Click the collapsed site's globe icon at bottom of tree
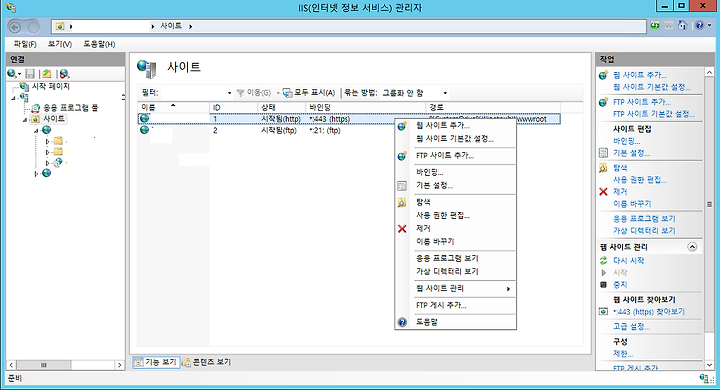 coord(46,173)
